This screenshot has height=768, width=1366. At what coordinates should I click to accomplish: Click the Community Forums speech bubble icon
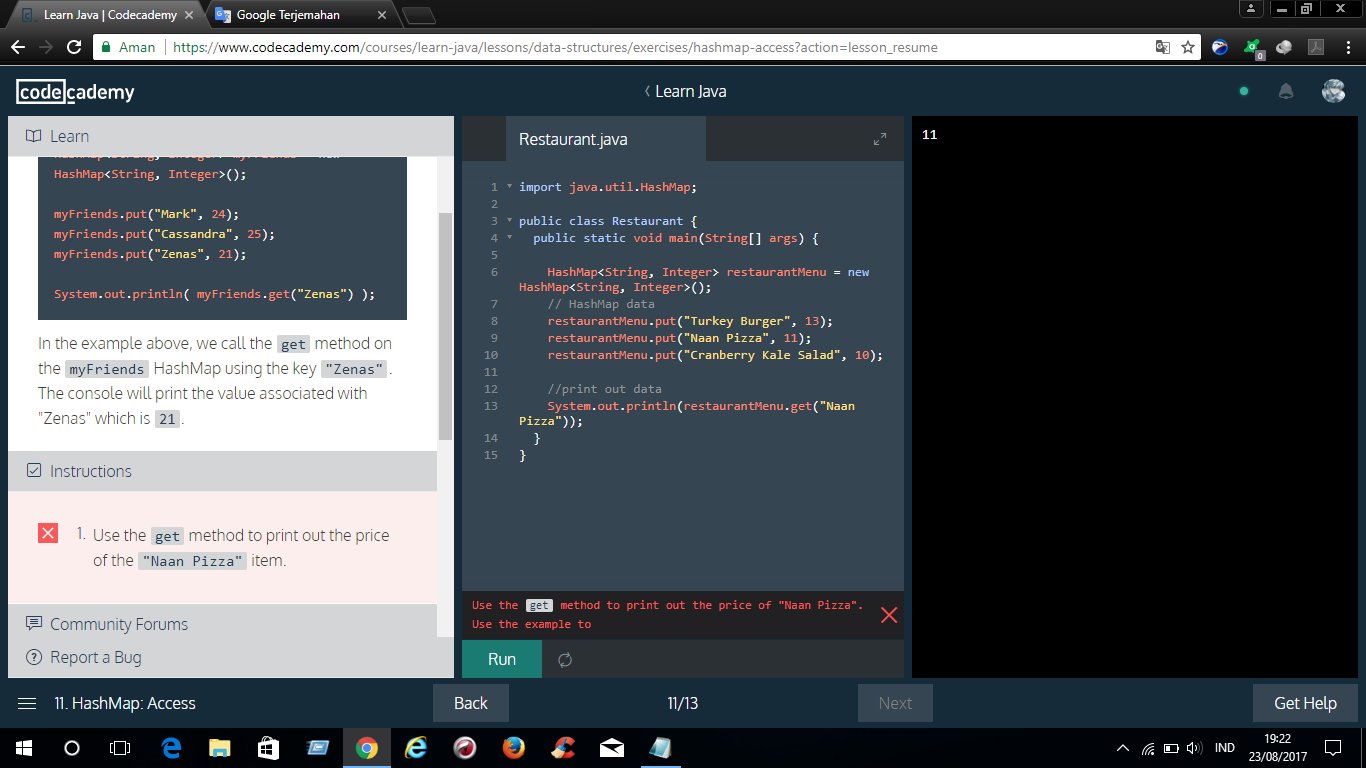(35, 623)
